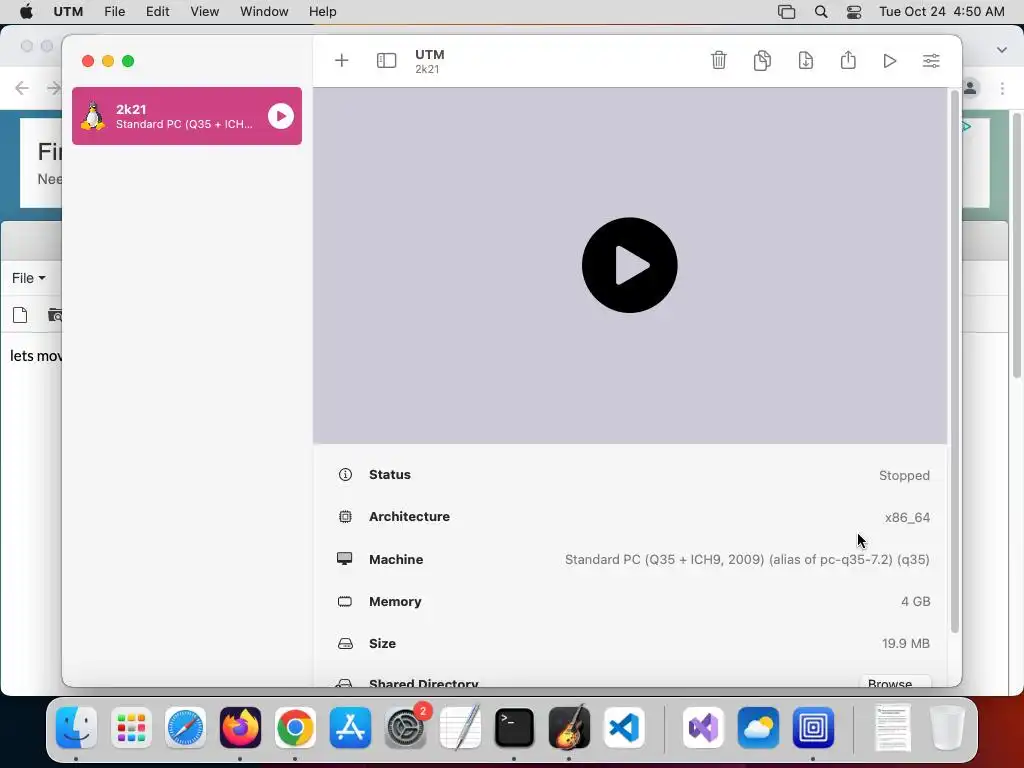1024x768 pixels.
Task: Open the UTM menu in the menu bar
Action: pos(68,12)
